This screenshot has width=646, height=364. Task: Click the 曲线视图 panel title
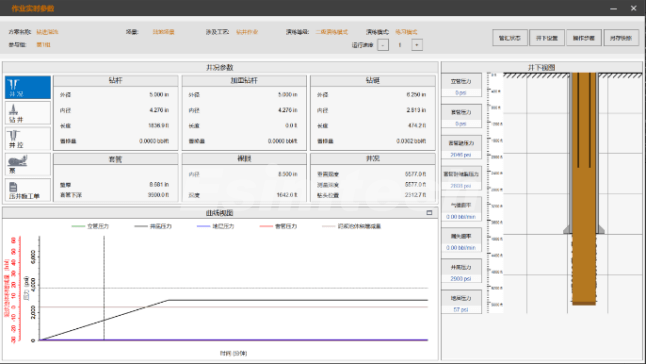tap(220, 213)
